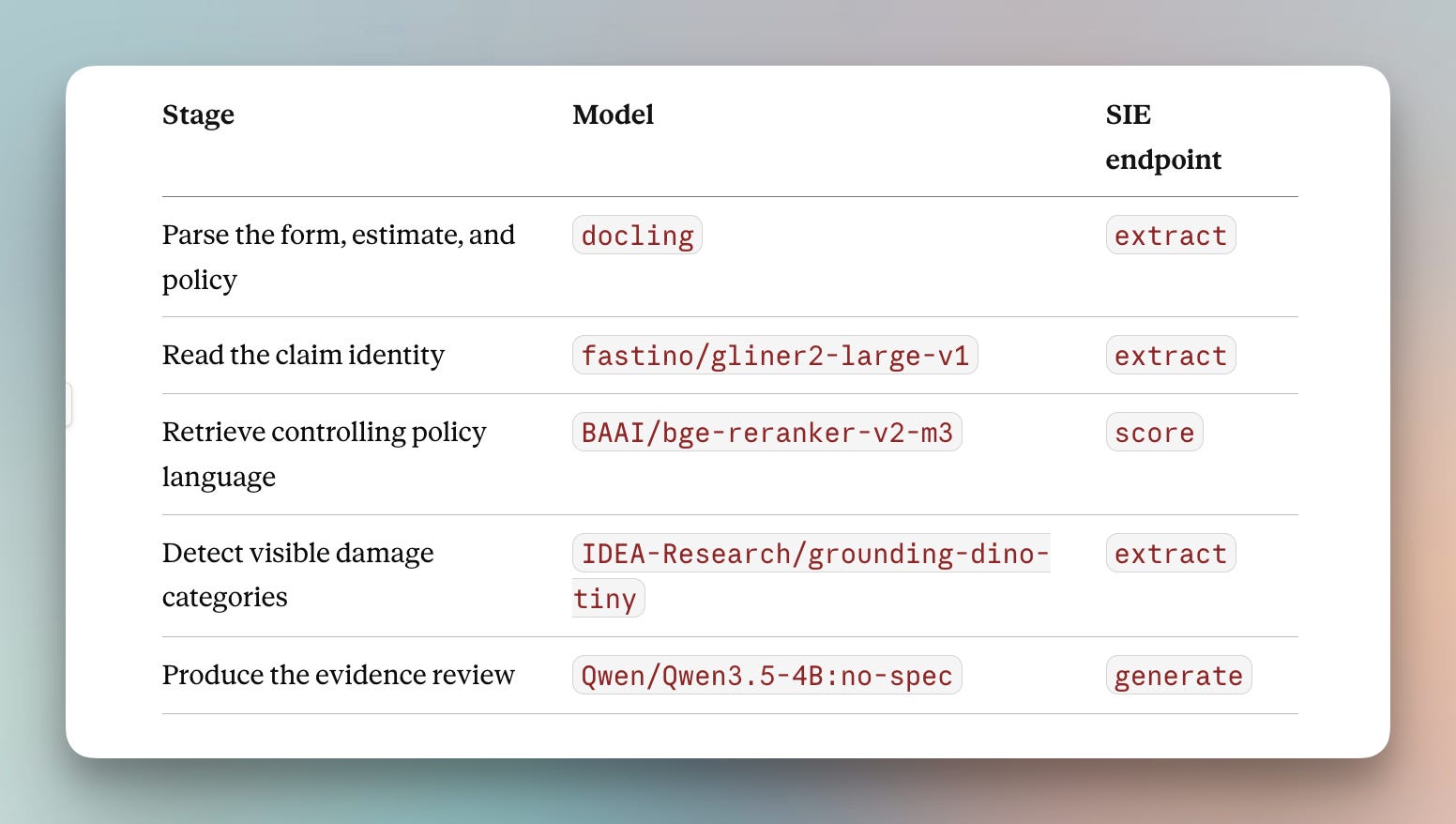Select the Qwen/Qwen3.5-4B:no-spec code tag
The height and width of the screenshot is (824, 1456).
click(766, 676)
